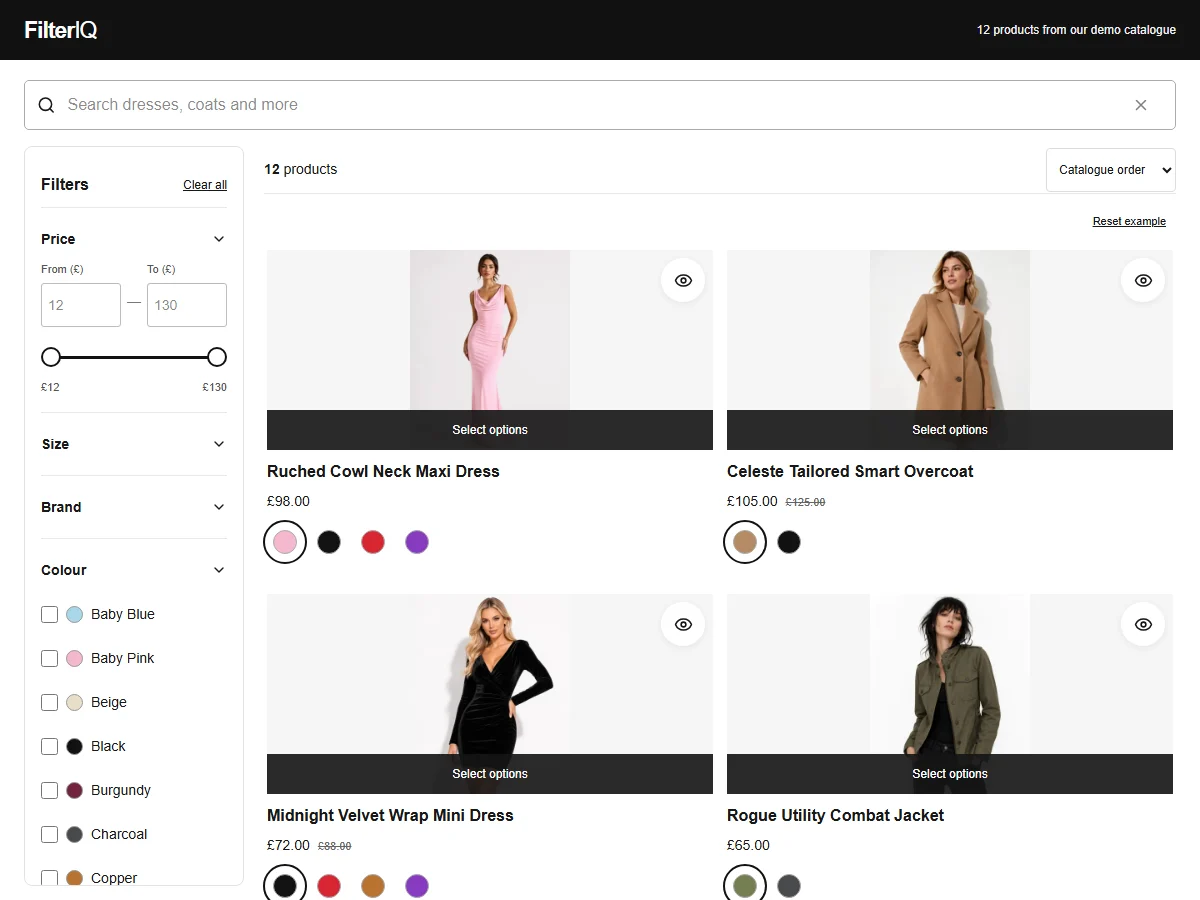Click the £105.00 sale price
This screenshot has height=900, width=1200.
click(x=752, y=501)
